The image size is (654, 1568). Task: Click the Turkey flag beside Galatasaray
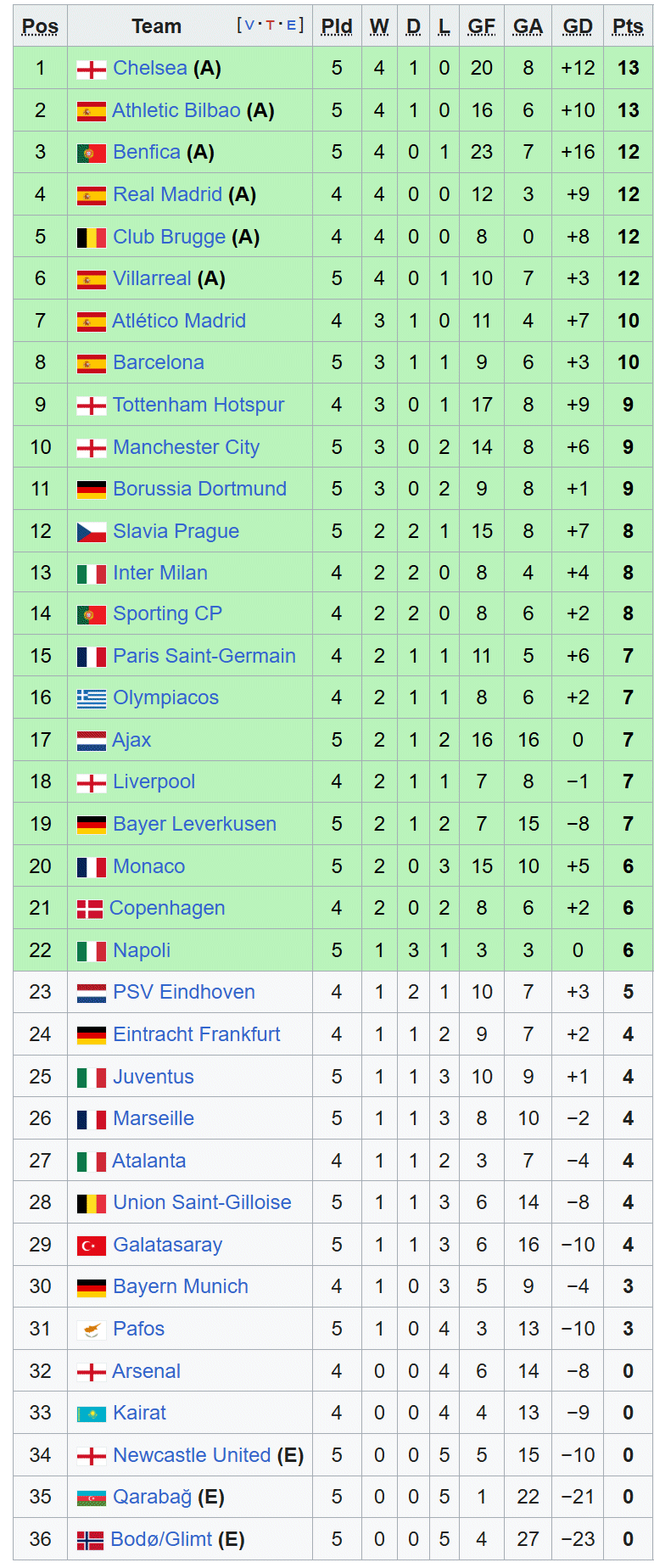tap(91, 1246)
